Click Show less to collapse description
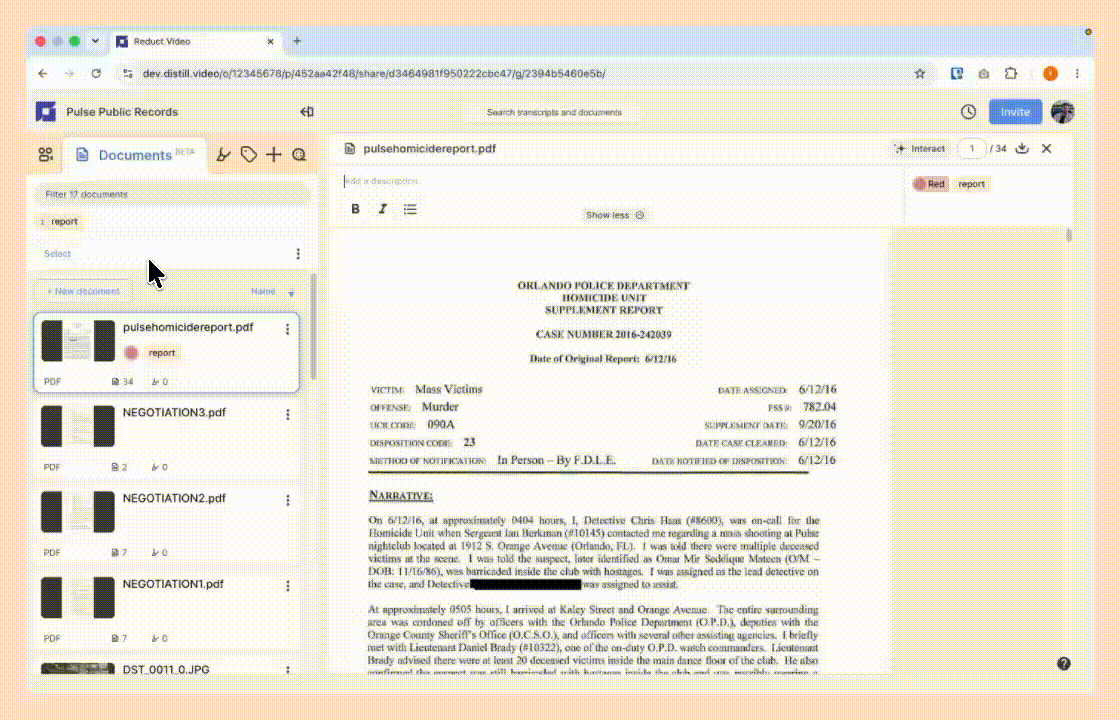Viewport: 1120px width, 720px height. click(614, 215)
